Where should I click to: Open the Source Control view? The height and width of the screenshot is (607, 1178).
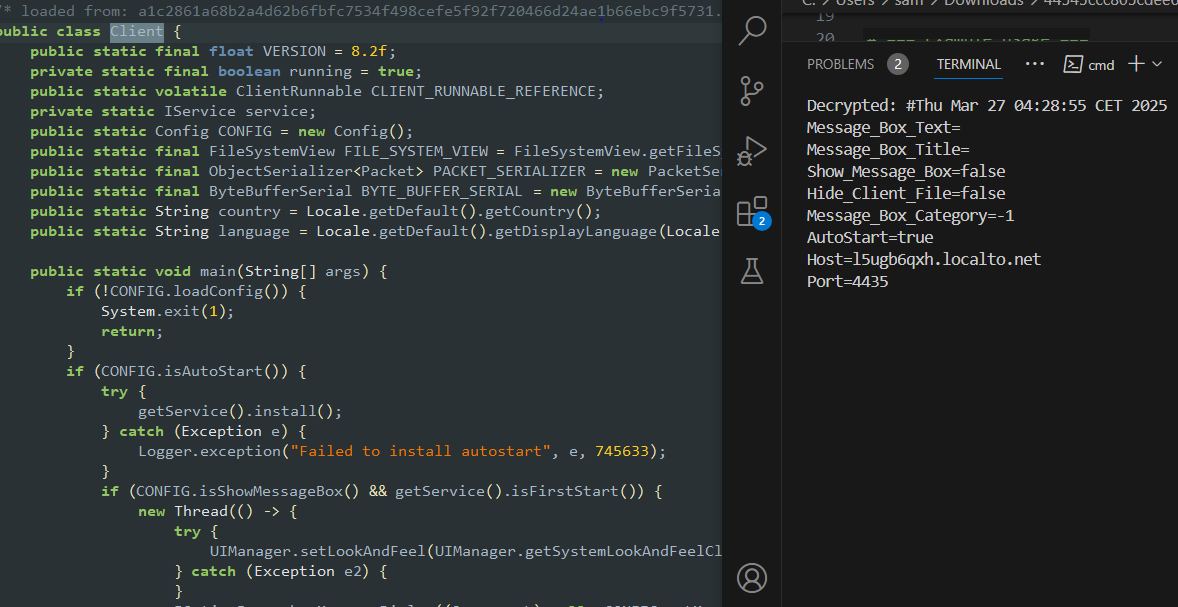[752, 90]
